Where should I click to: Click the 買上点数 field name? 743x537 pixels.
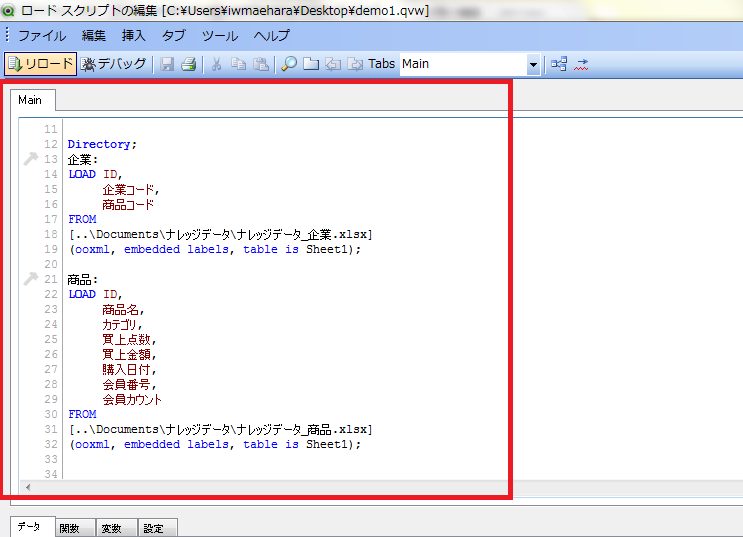point(129,339)
